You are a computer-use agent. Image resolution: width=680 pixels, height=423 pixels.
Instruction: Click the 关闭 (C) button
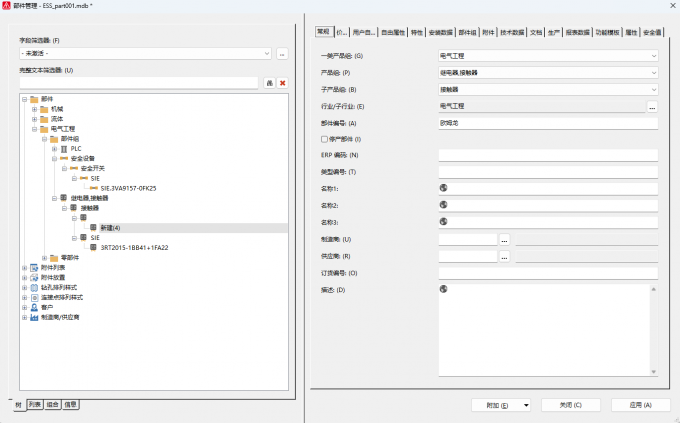click(571, 405)
